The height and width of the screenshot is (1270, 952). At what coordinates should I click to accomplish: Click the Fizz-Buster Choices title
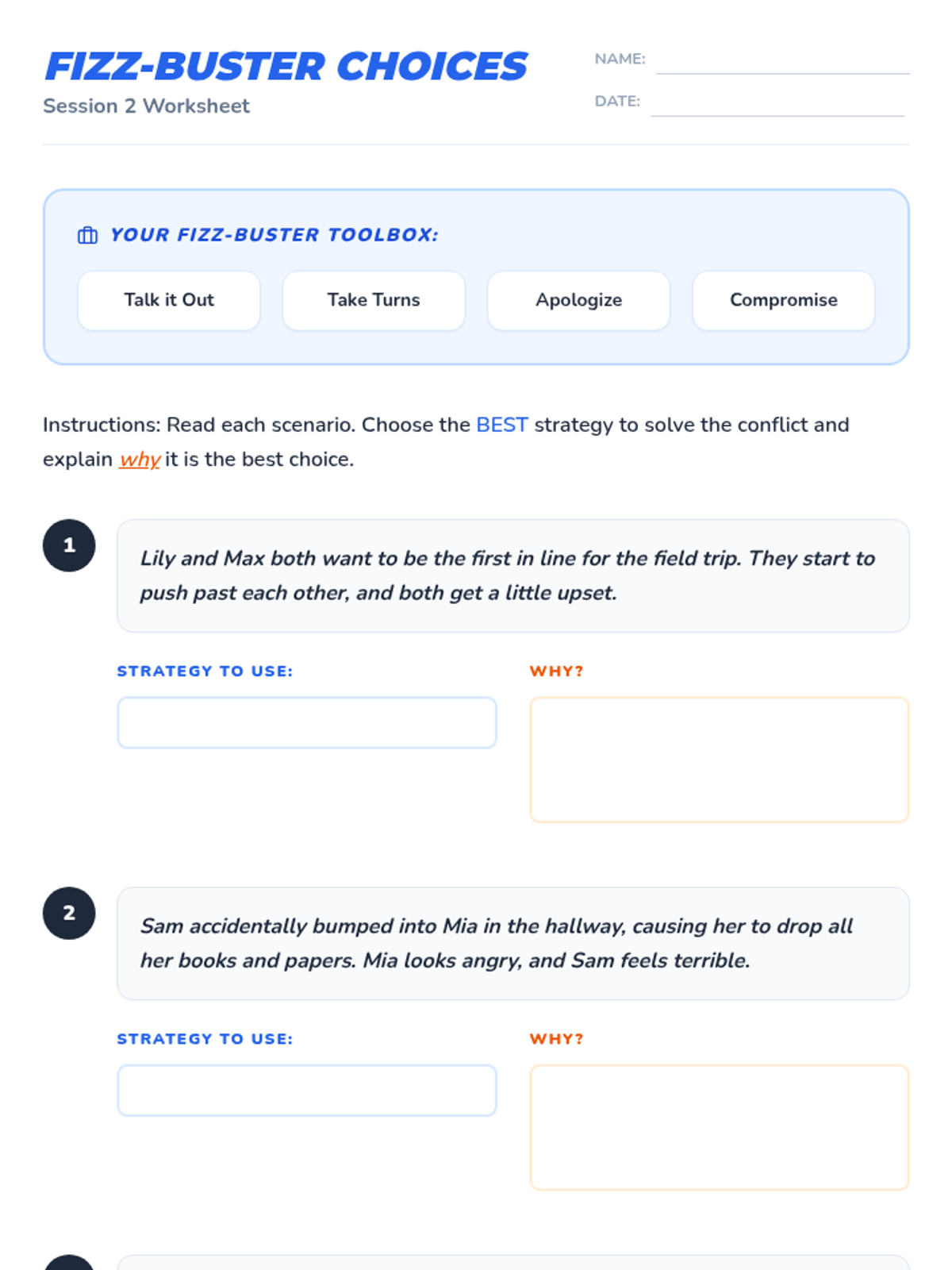[x=286, y=67]
